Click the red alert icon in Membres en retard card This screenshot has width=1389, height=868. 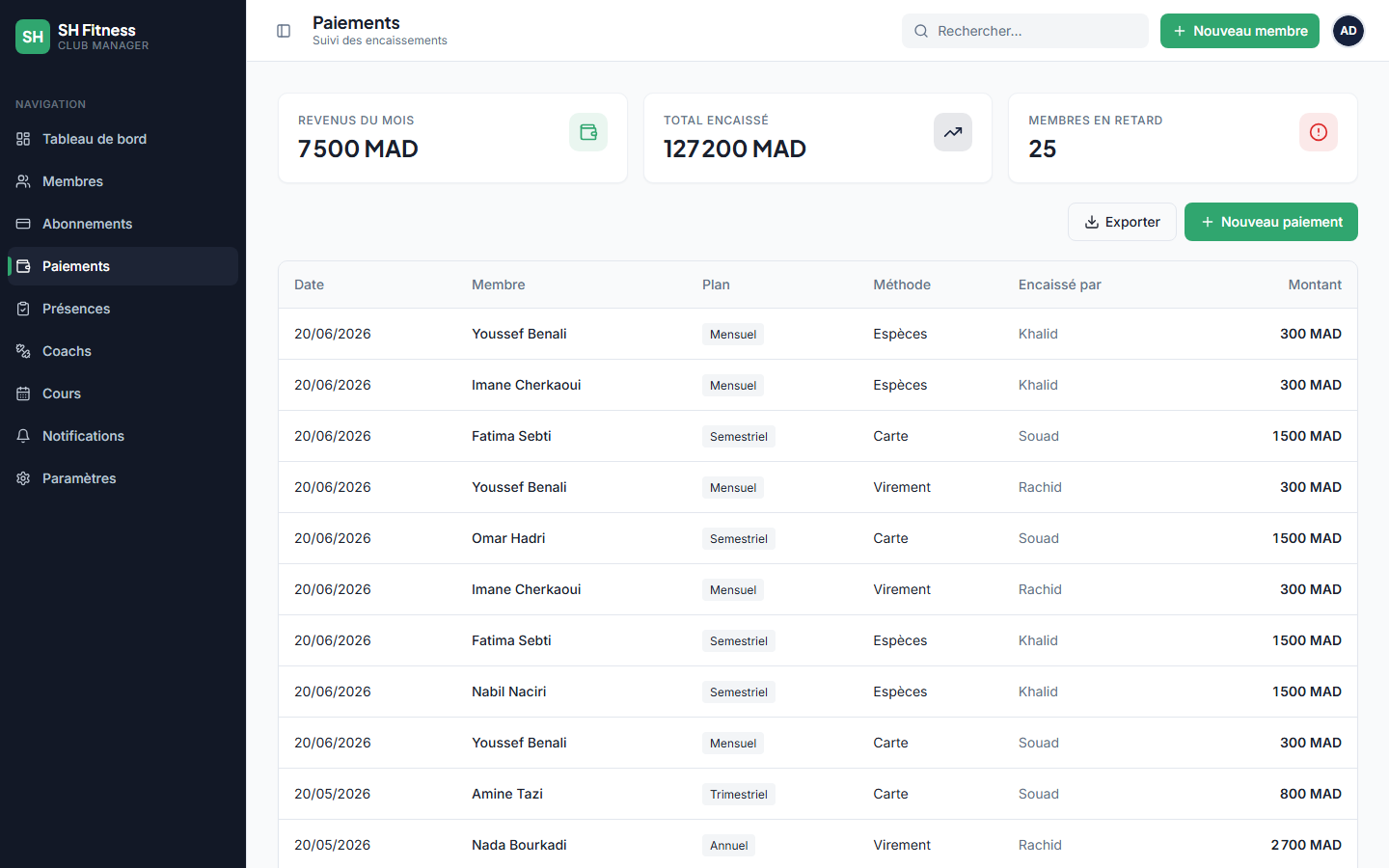pos(1319,132)
